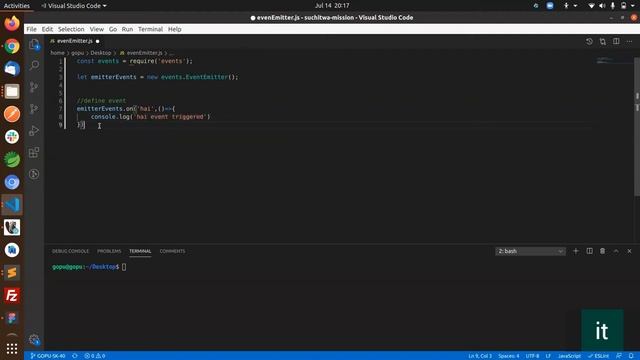This screenshot has width=640, height=360.
Task: Split the terminal panel
Action: pyautogui.click(x=589, y=251)
